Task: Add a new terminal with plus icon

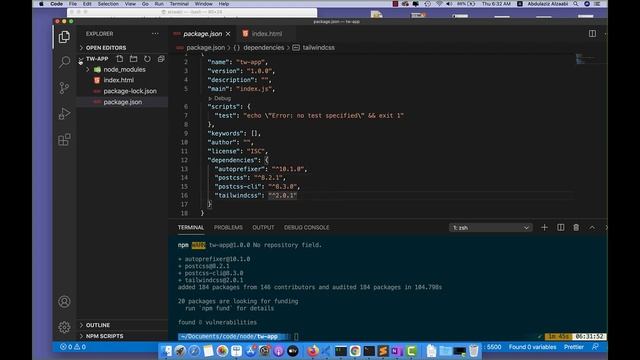Action: pyautogui.click(x=544, y=227)
